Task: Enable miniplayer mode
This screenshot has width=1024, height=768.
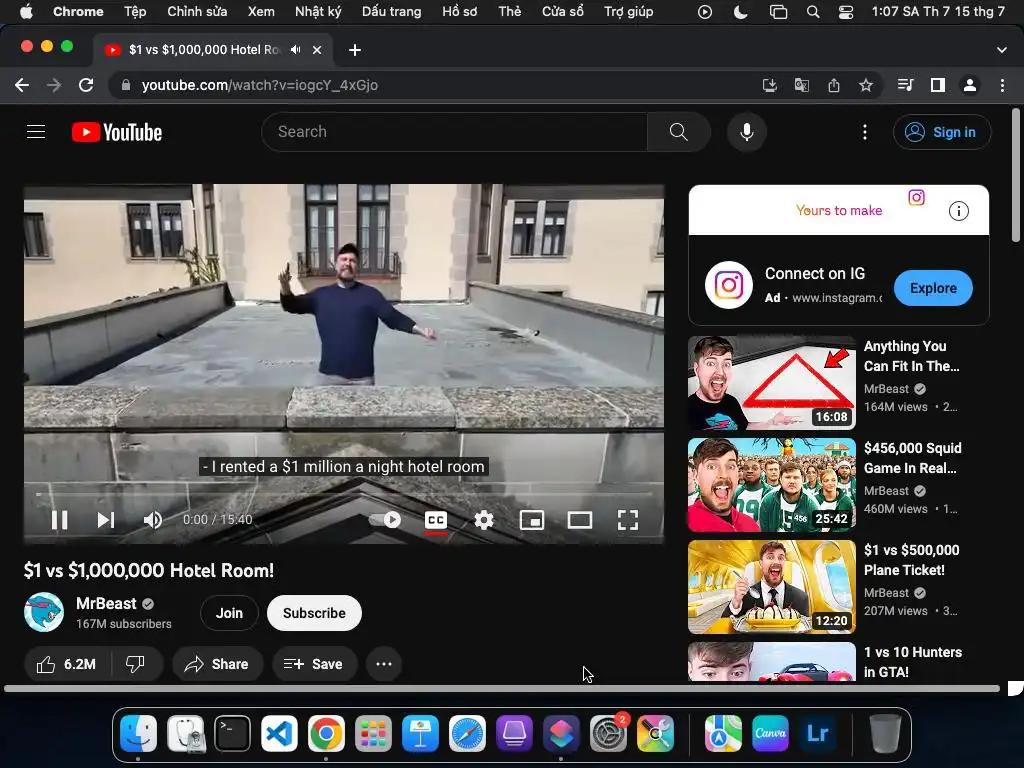Action: tap(532, 520)
